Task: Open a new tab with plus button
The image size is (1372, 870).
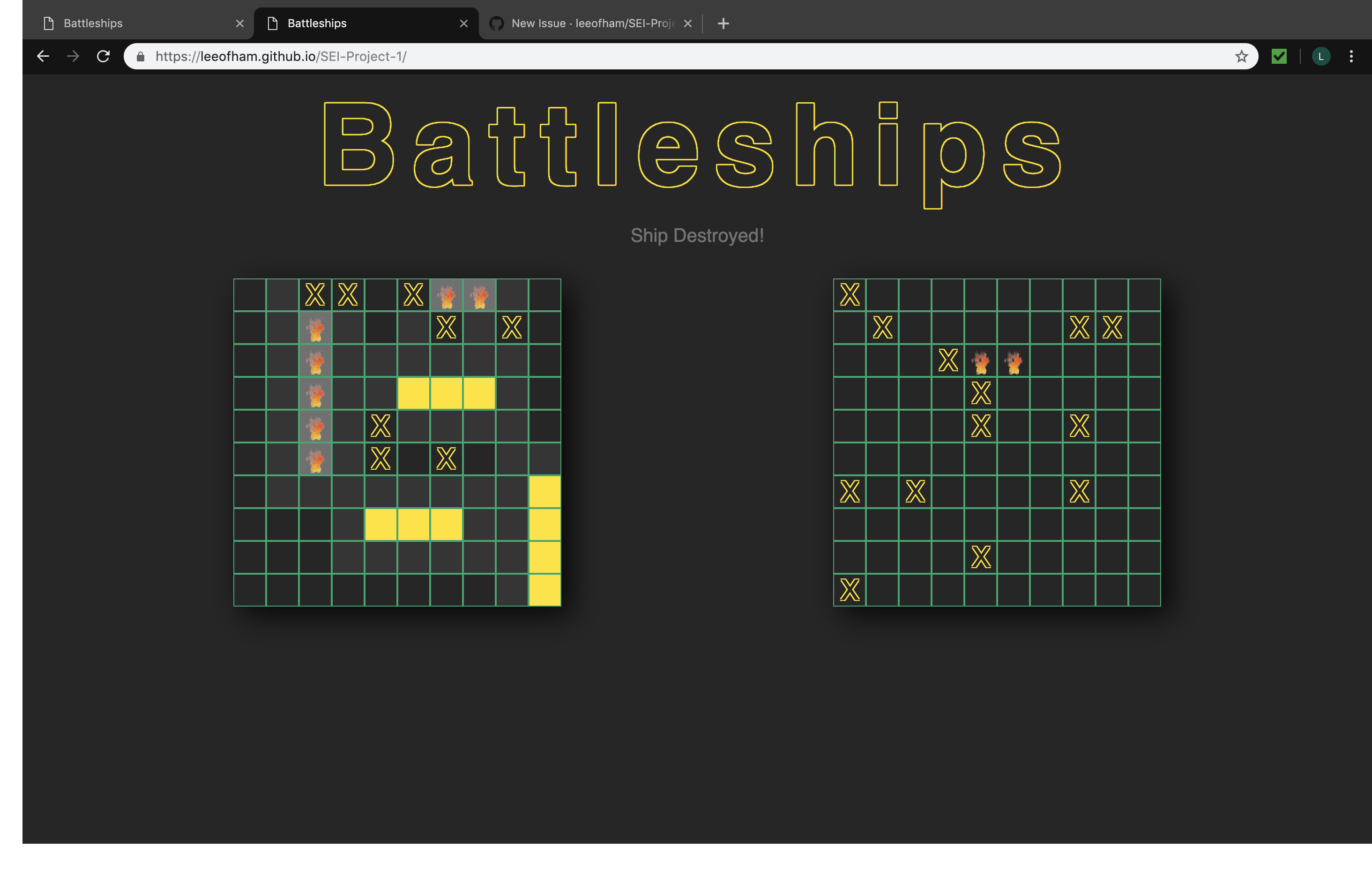Action: point(723,23)
